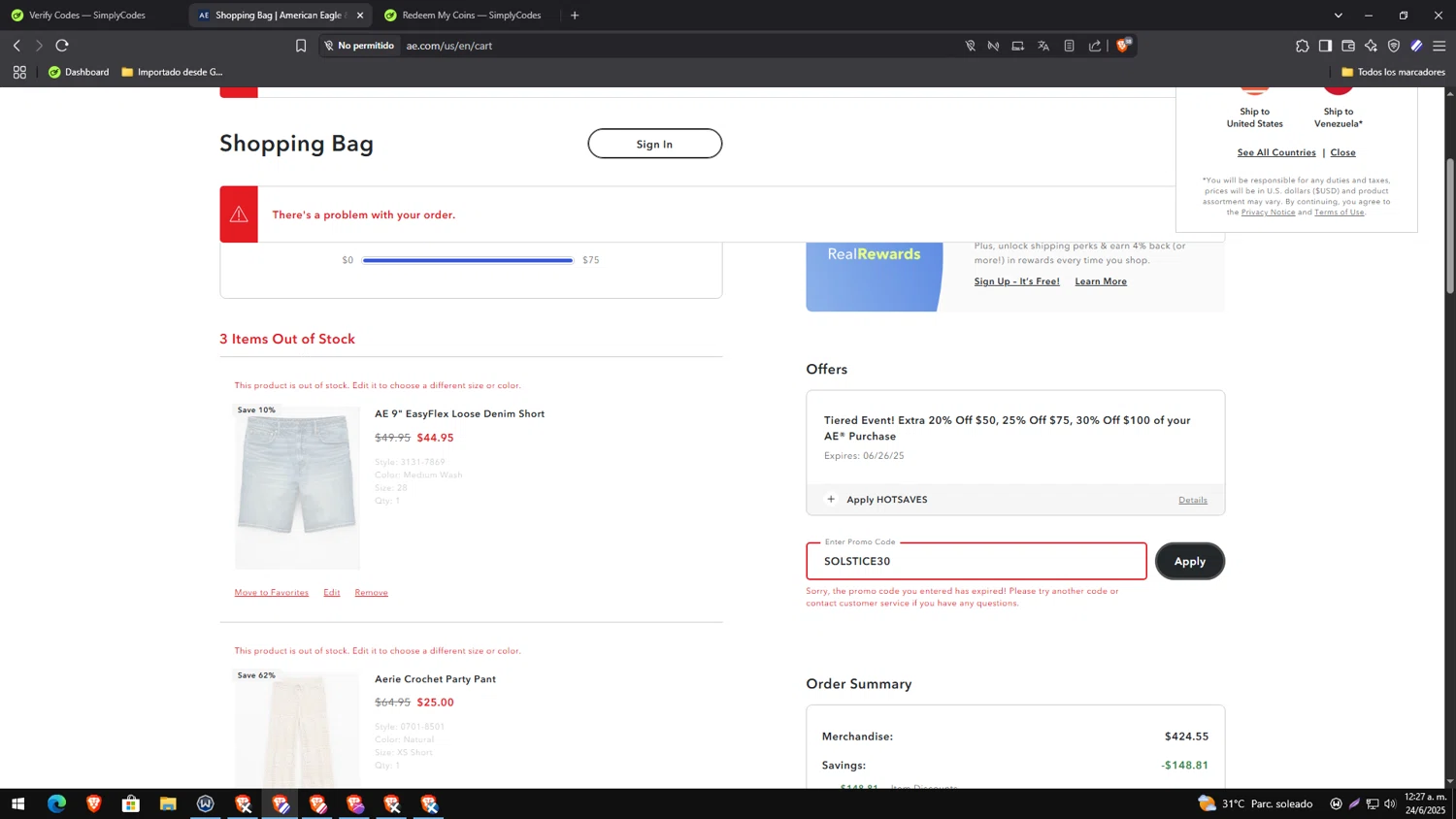This screenshot has height=819, width=1456.
Task: Switch to Redeem My Coins tab
Action: tap(466, 16)
